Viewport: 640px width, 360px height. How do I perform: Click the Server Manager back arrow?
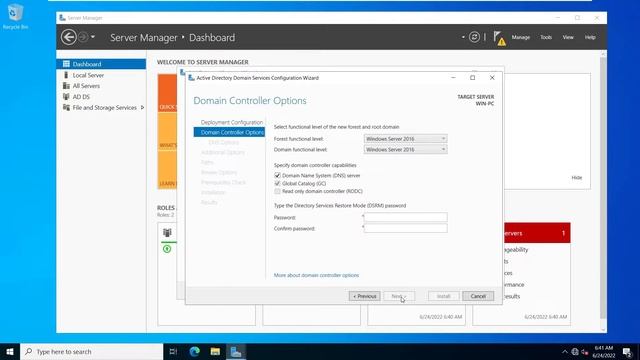tap(69, 37)
